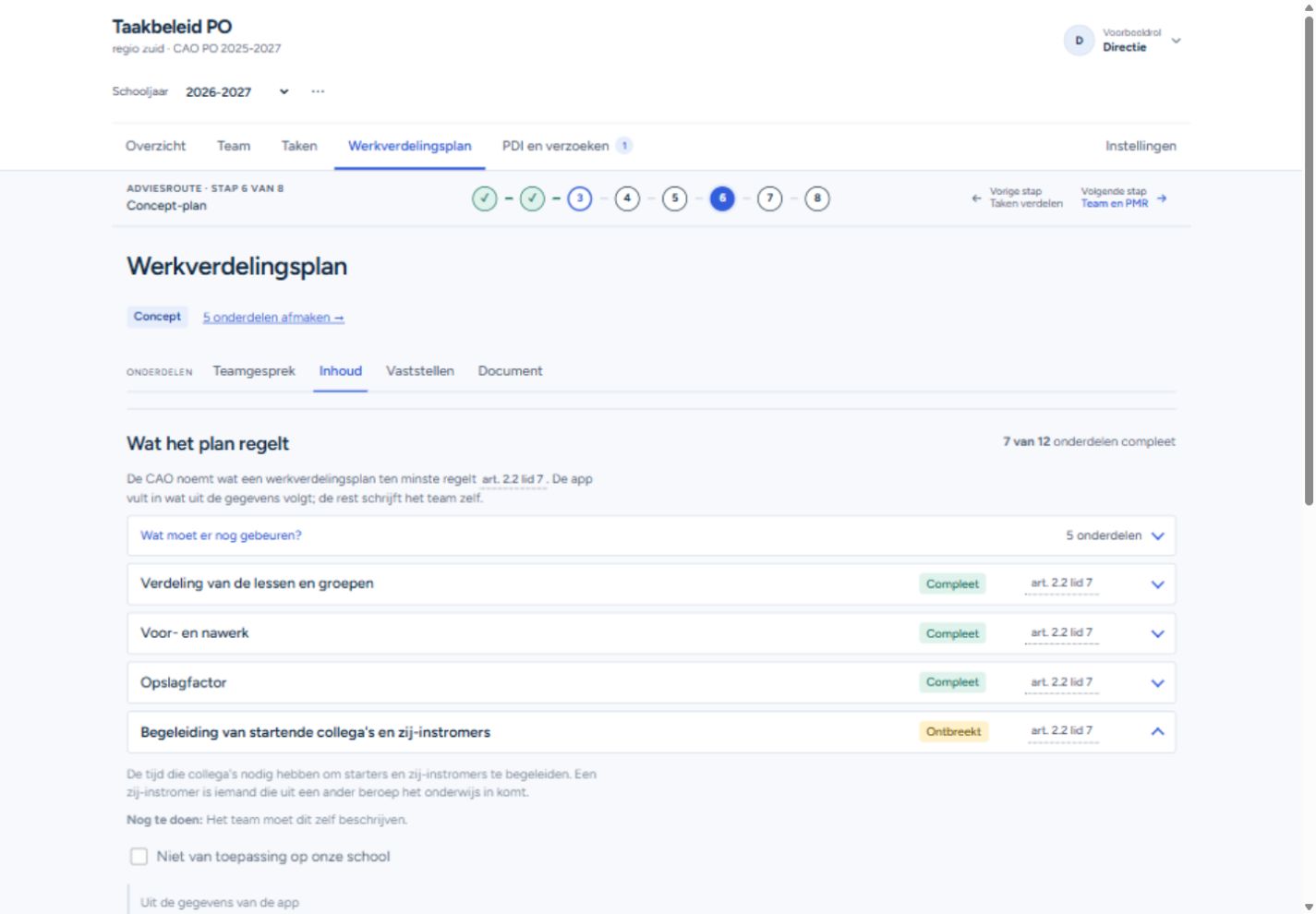Collapse 'Begeleiding van startende collega's' chevron
This screenshot has width=1316, height=914.
[x=1158, y=731]
